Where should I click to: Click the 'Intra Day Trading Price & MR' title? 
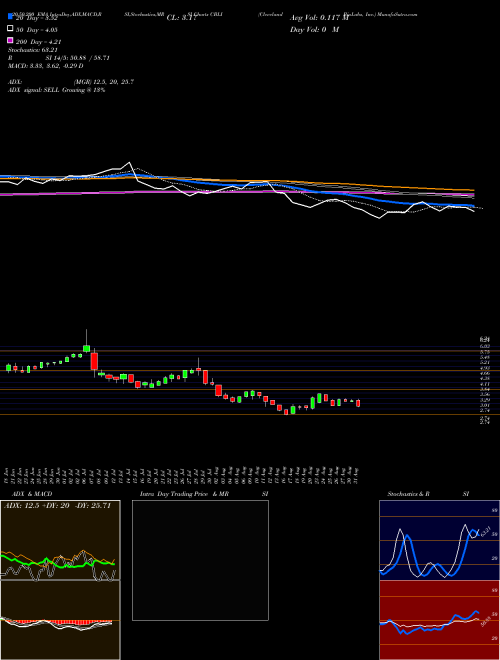[184, 494]
